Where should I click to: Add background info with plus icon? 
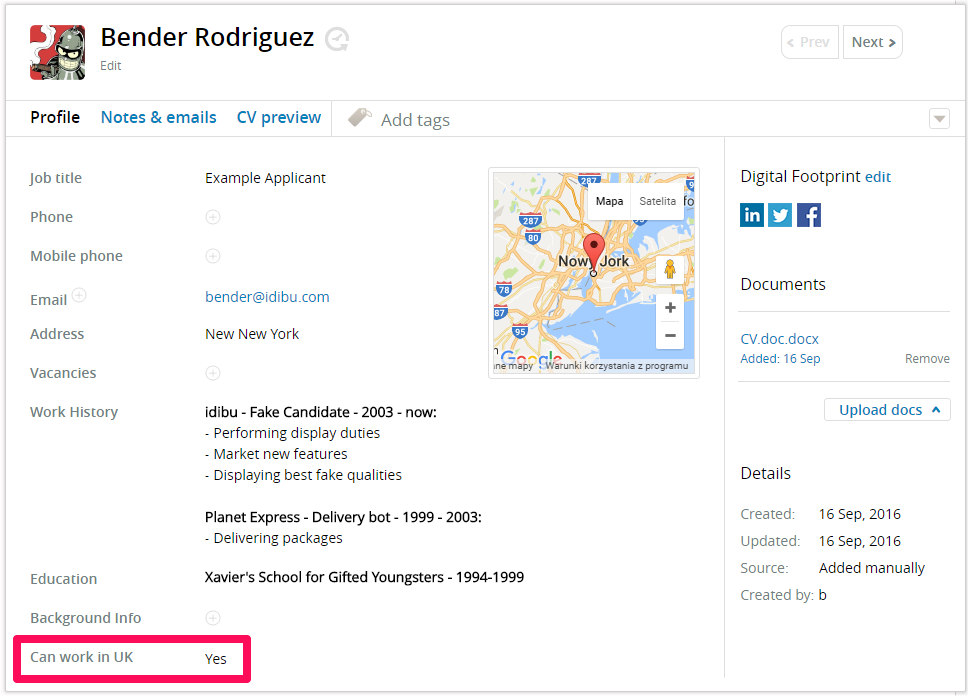coord(213,618)
